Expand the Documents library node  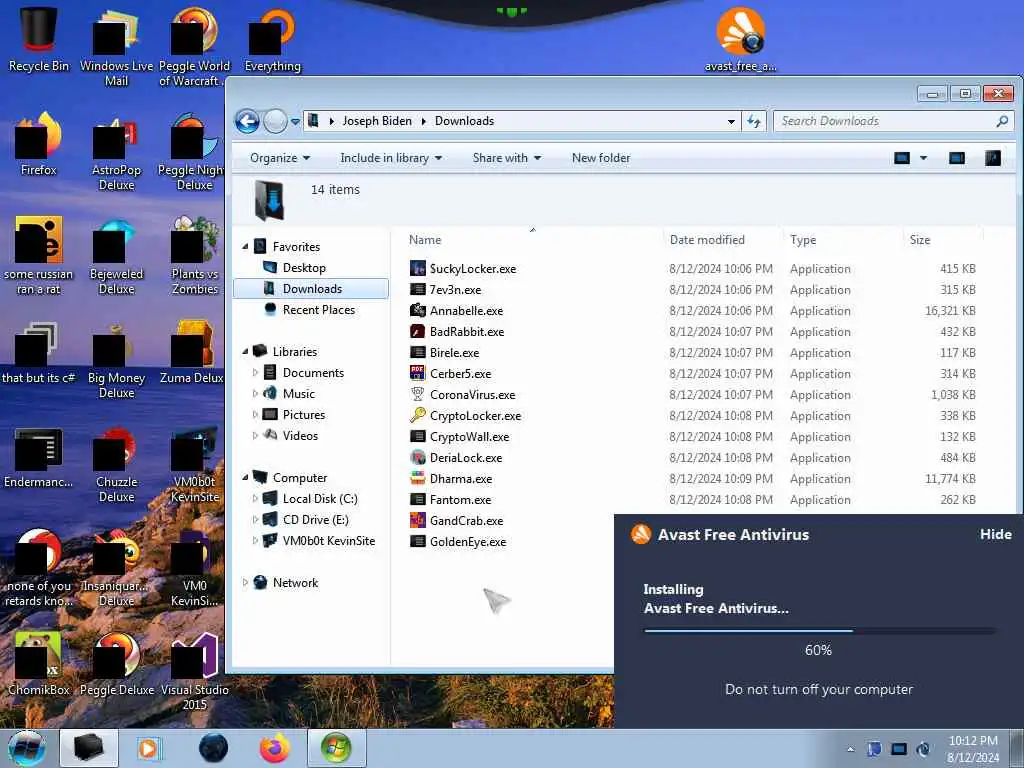click(x=255, y=372)
